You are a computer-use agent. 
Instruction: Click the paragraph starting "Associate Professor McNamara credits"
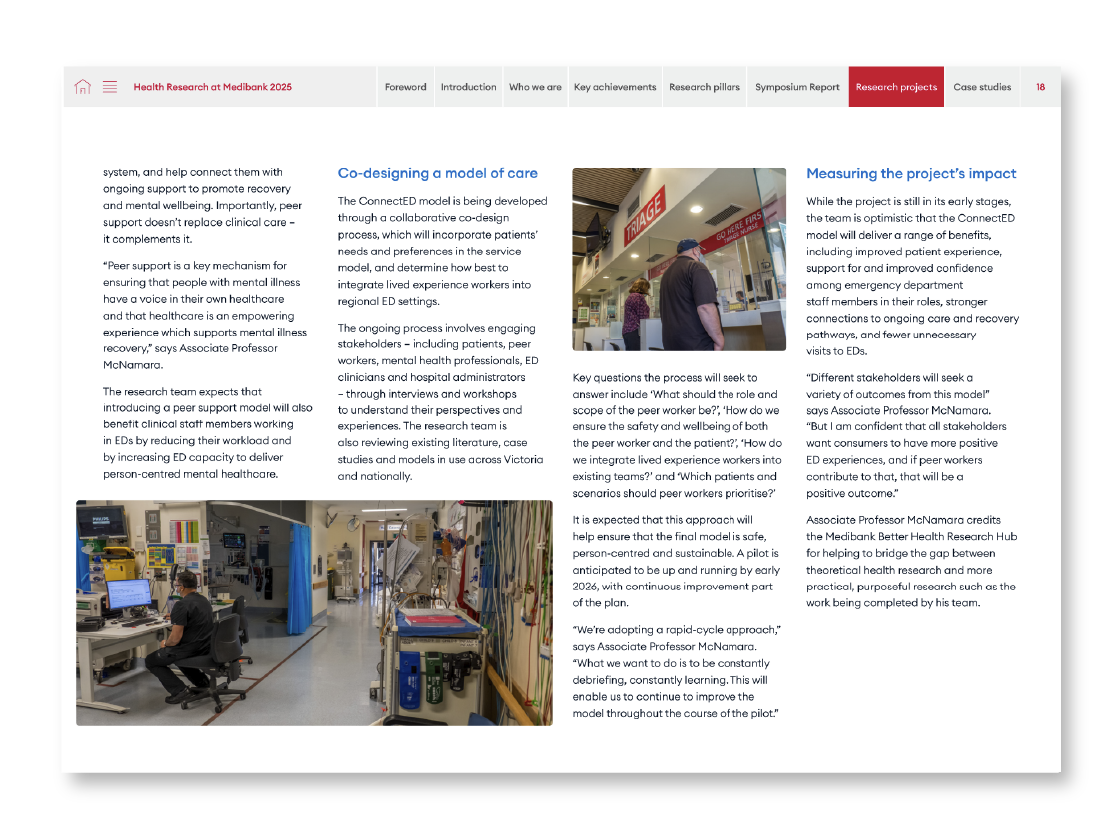coord(912,561)
